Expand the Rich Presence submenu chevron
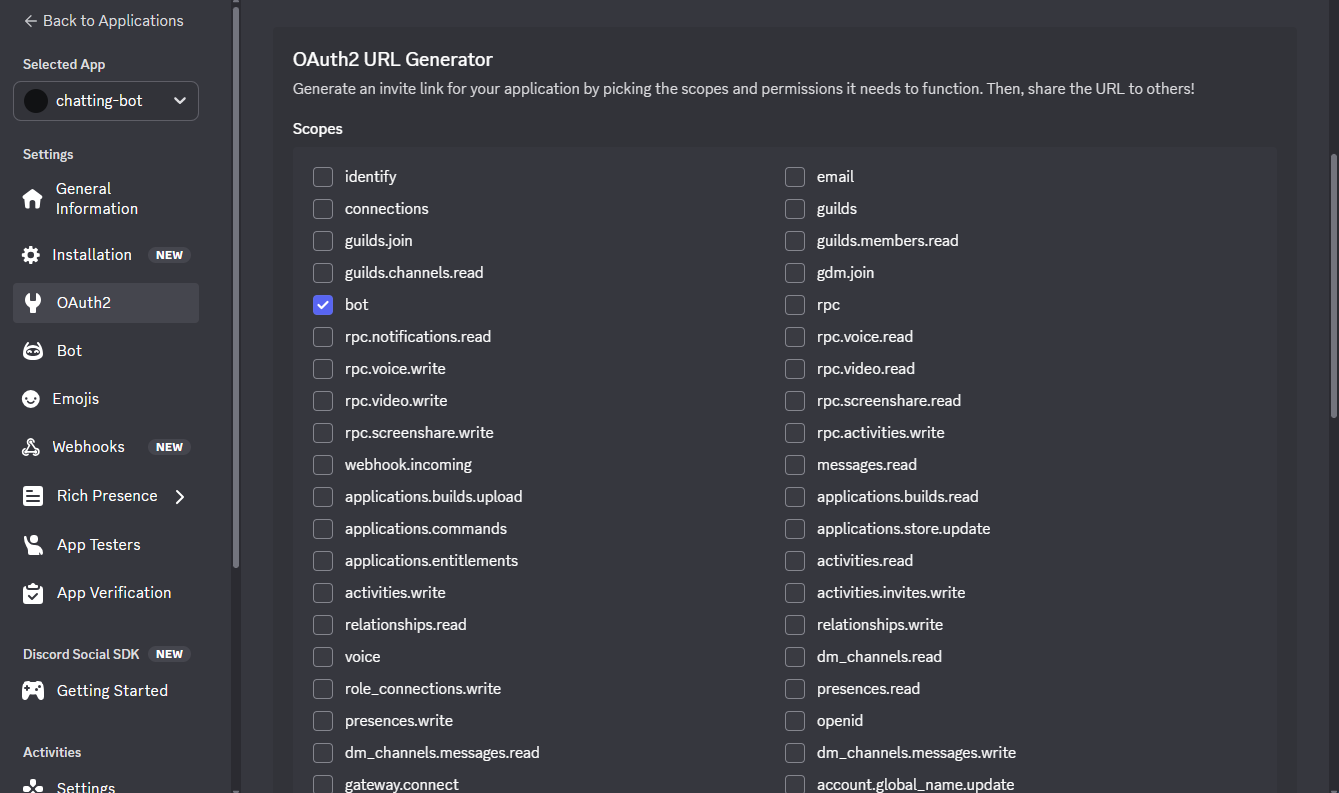The image size is (1339, 793). coord(180,497)
